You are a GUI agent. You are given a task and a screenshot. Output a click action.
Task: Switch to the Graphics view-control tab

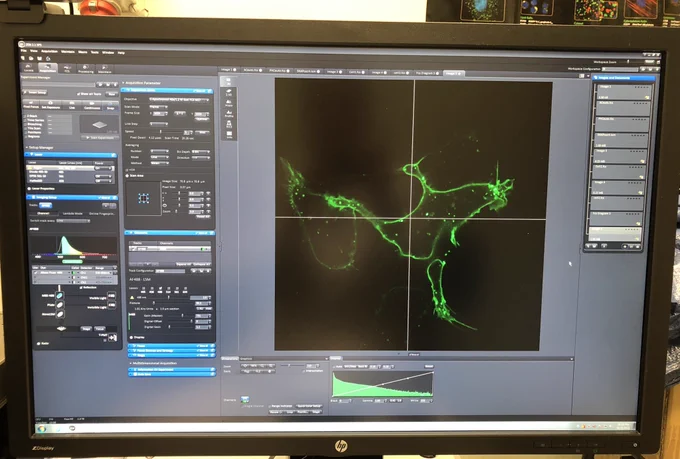[x=245, y=359]
